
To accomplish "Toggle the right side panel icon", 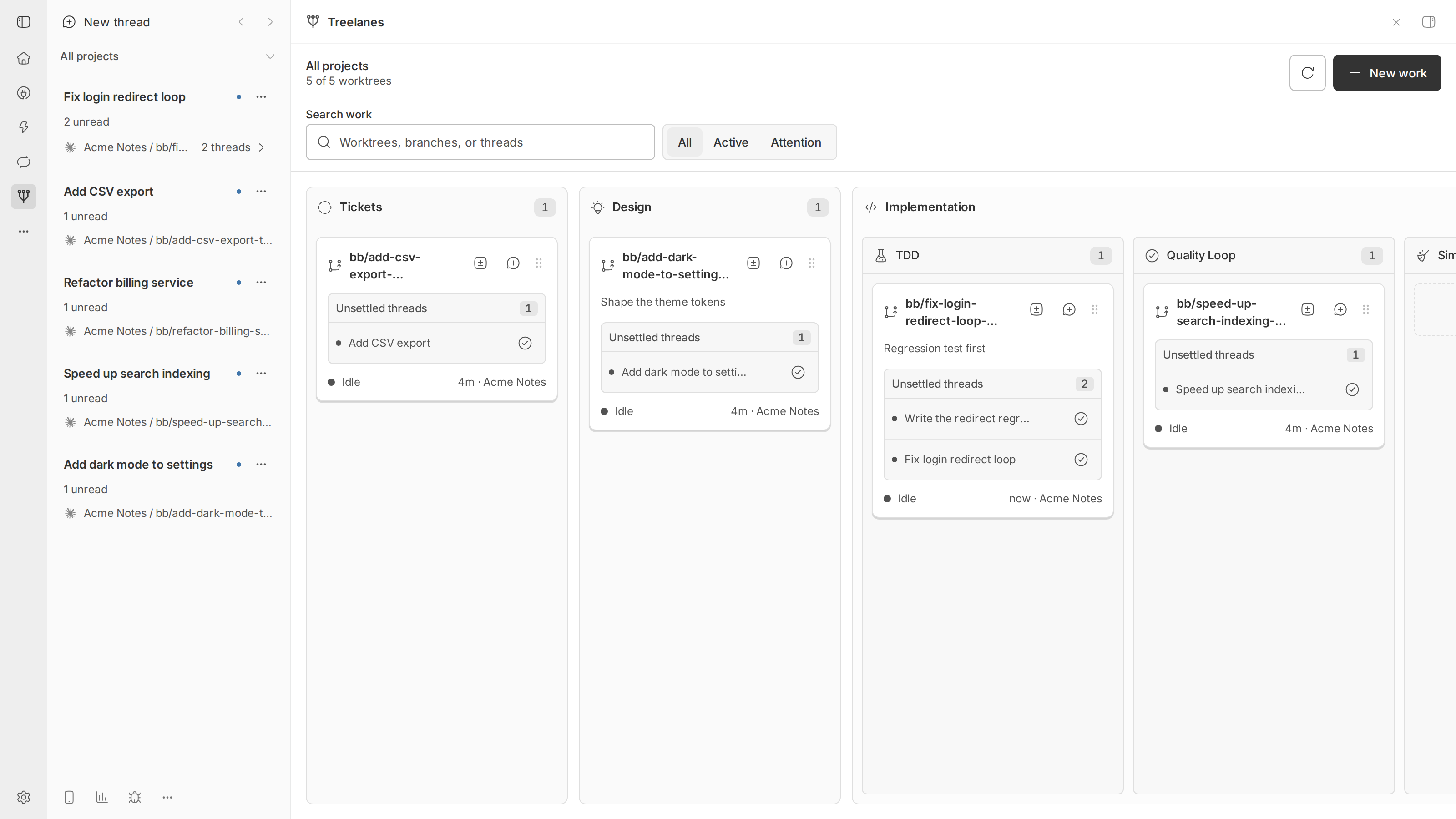I will tap(1428, 22).
